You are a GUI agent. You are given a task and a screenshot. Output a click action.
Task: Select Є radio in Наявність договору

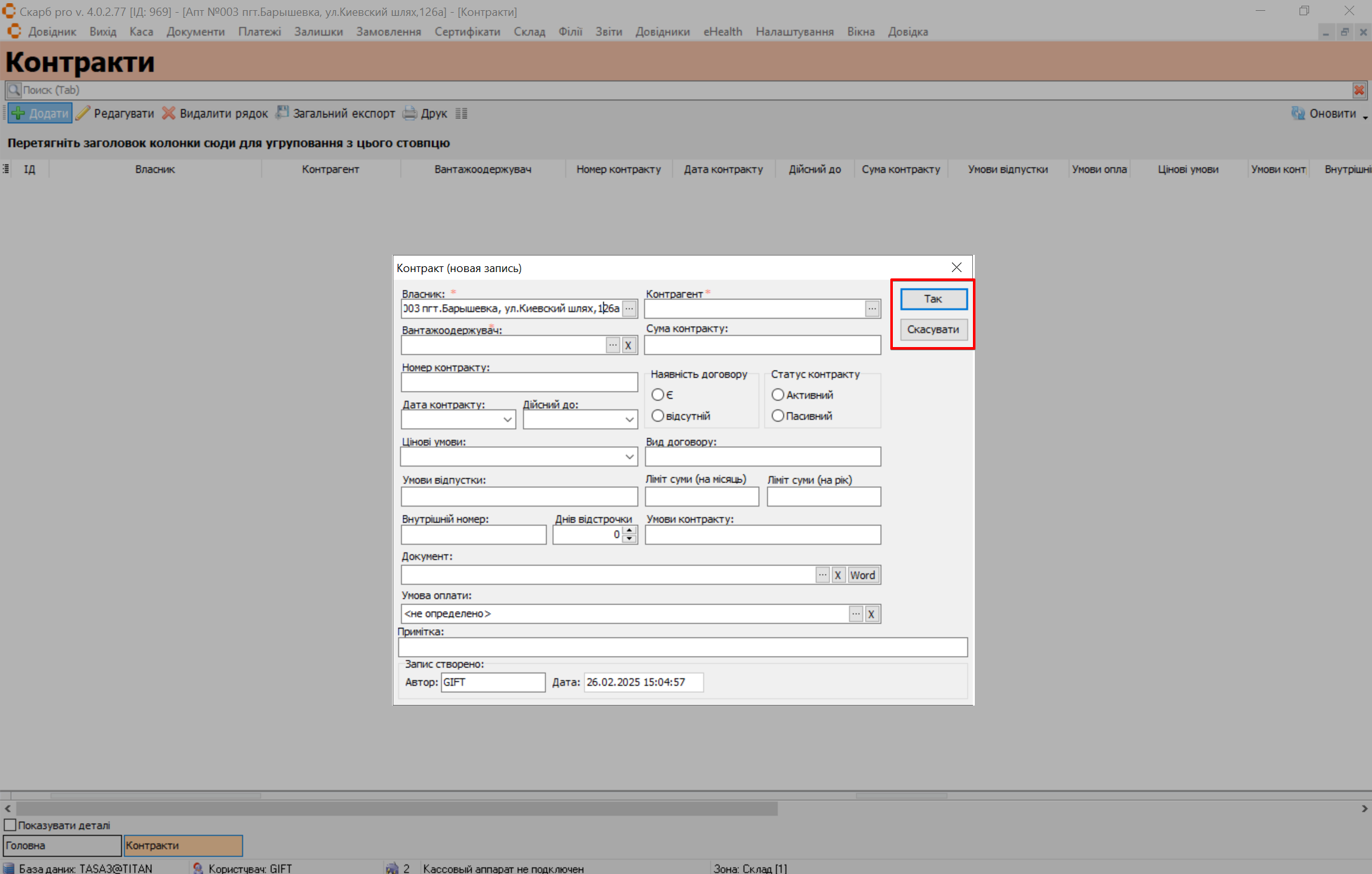point(658,395)
